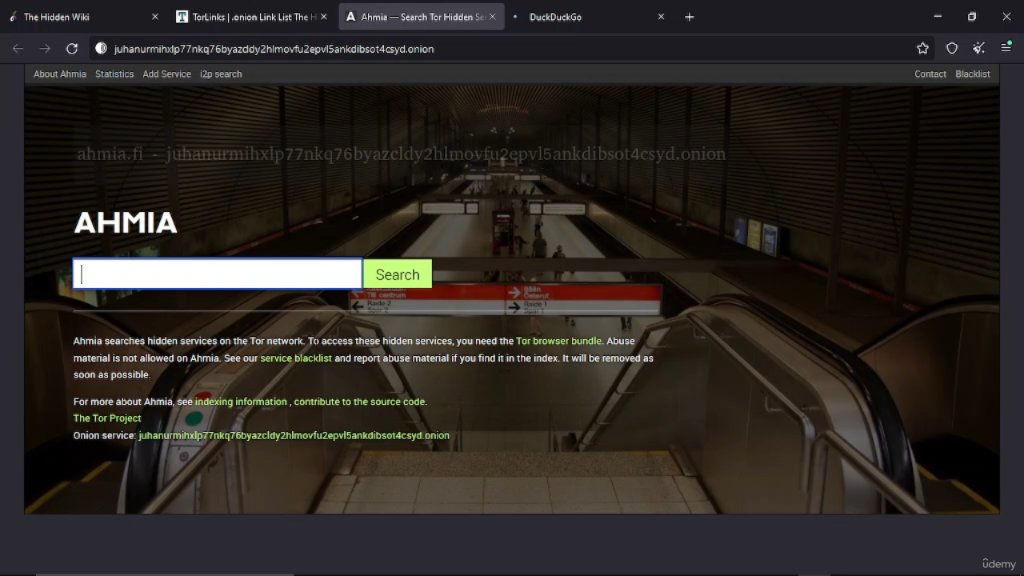Go back to previous page
Viewport: 1024px width, 576px height.
click(18, 48)
